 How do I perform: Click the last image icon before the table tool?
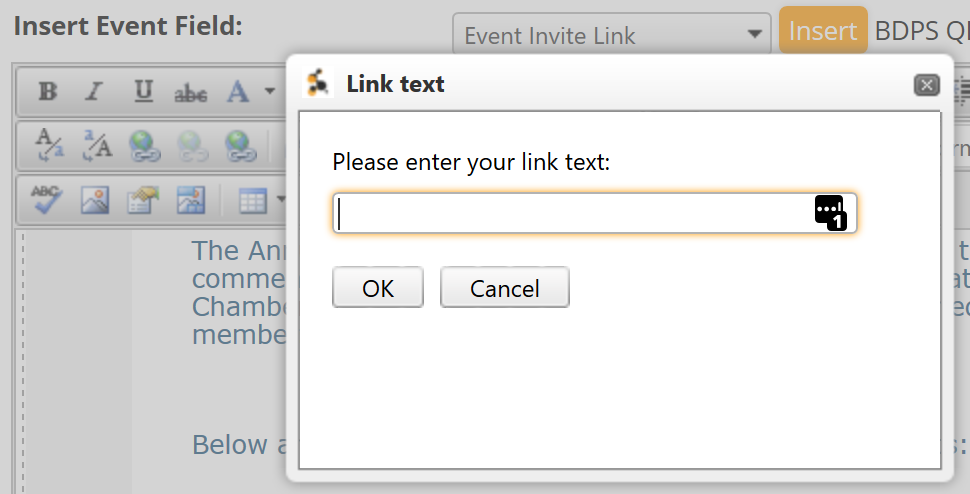(x=190, y=200)
